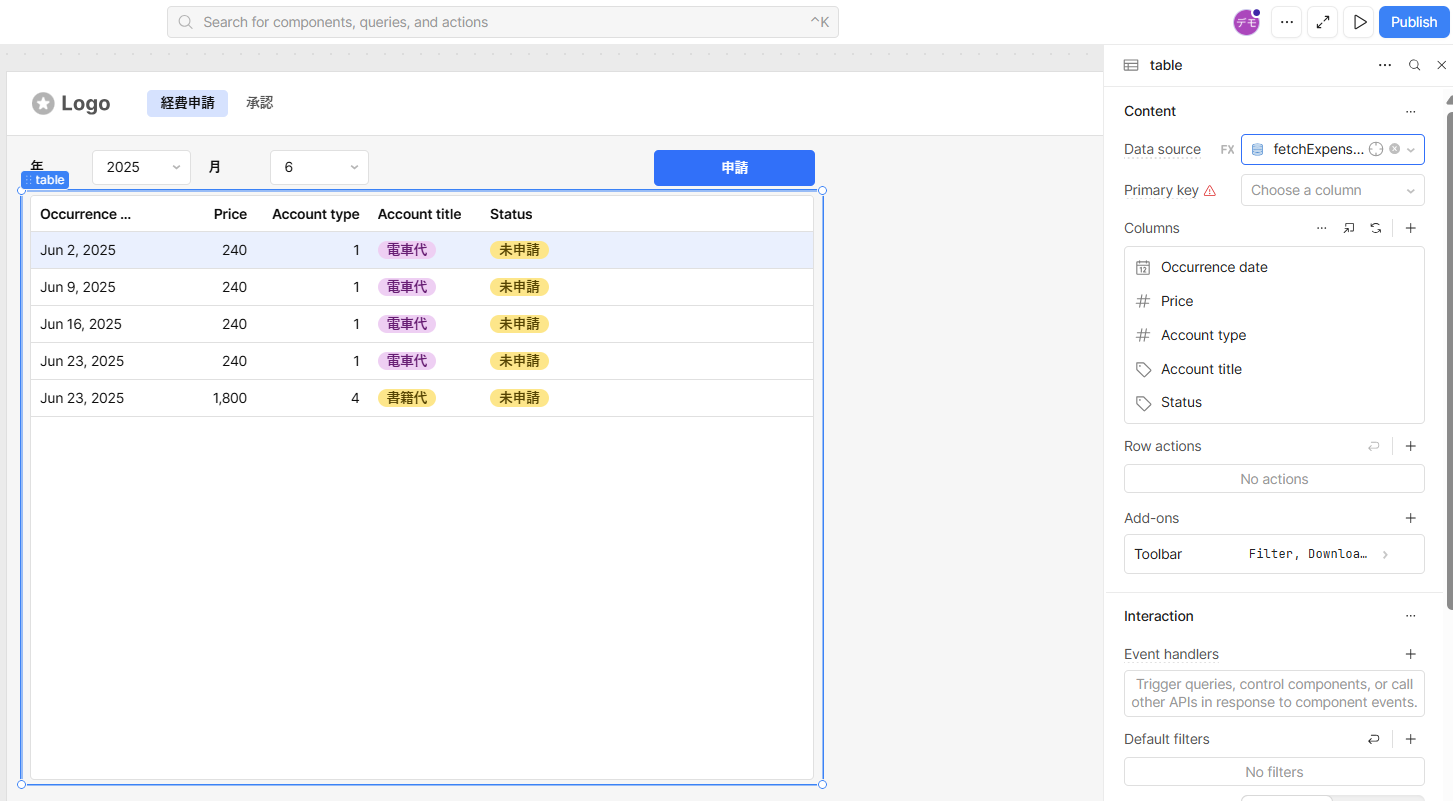Image resolution: width=1453 pixels, height=801 pixels.
Task: Select the Price column in Columns list
Action: coord(1274,301)
